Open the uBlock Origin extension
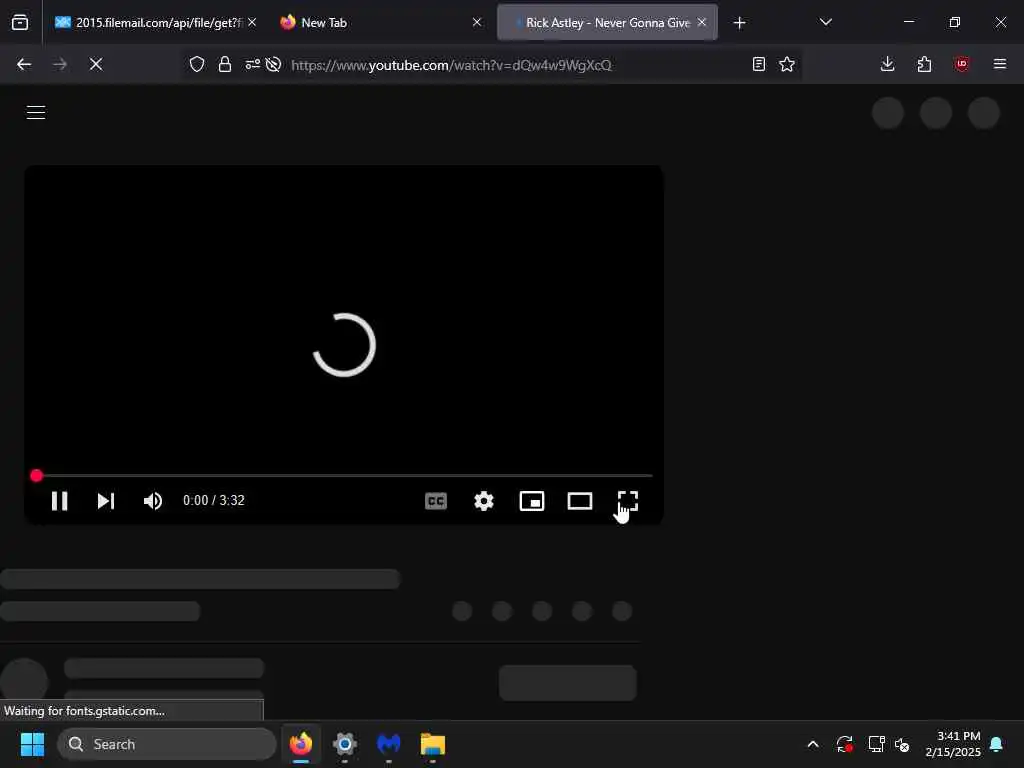Viewport: 1024px width, 768px height. 961,64
